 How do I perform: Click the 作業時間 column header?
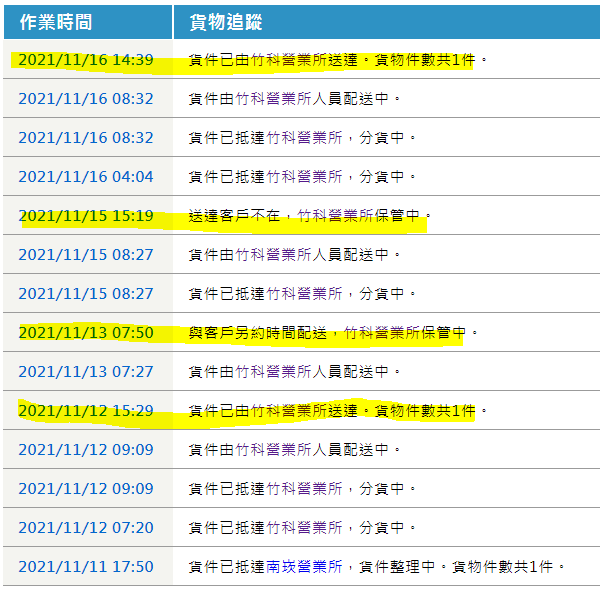click(x=88, y=22)
